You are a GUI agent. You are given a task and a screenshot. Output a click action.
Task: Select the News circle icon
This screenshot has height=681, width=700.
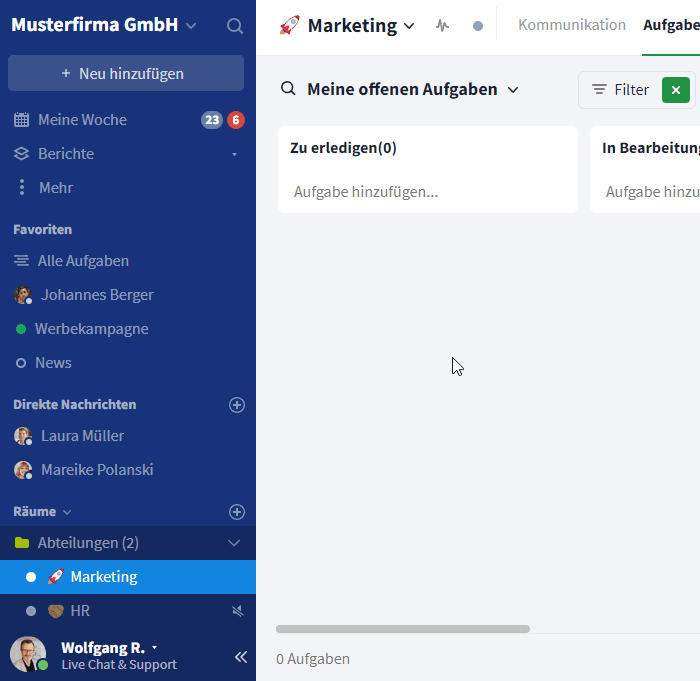point(21,363)
